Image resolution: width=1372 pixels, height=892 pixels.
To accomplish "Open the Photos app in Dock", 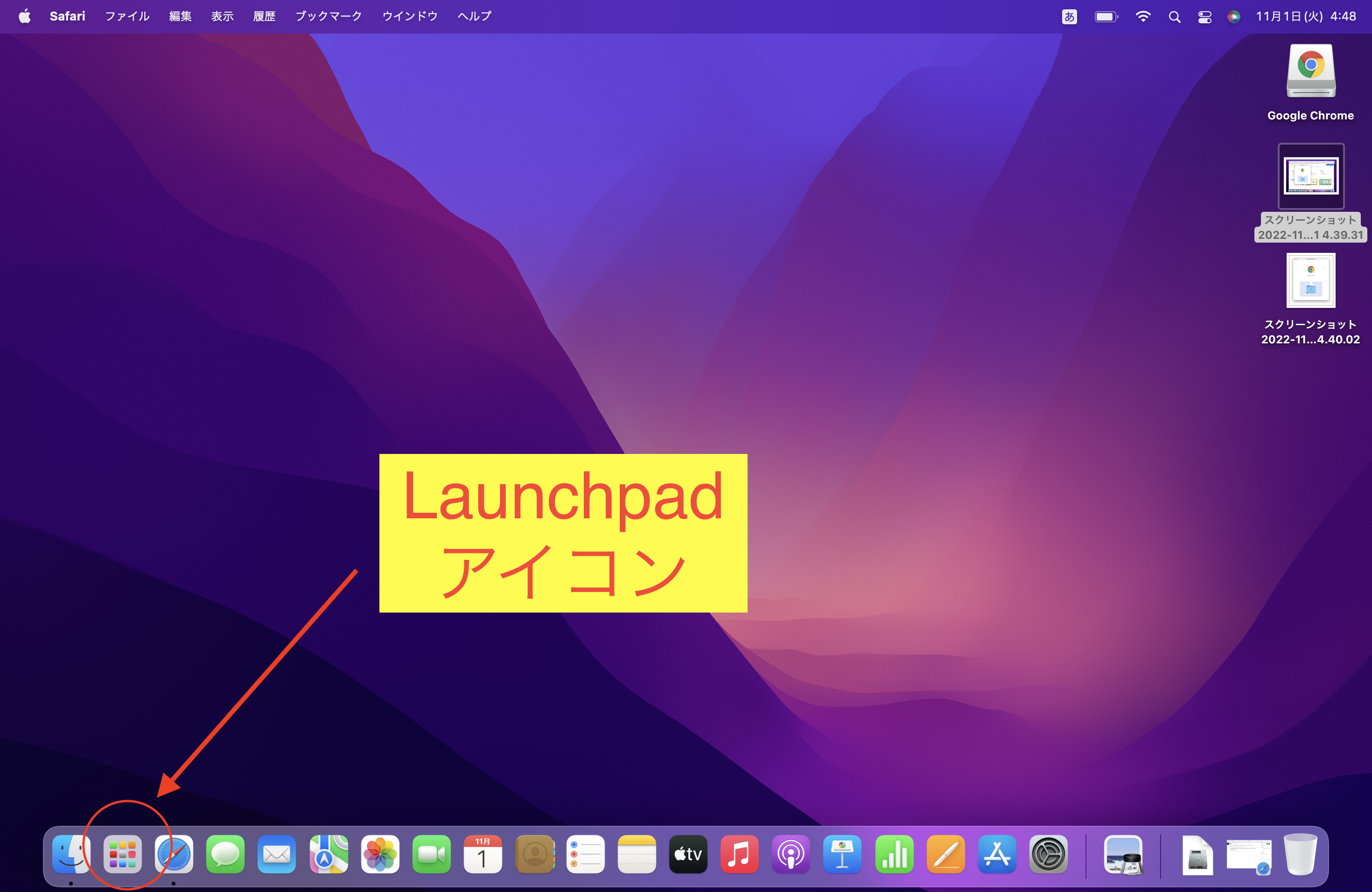I will click(x=380, y=854).
